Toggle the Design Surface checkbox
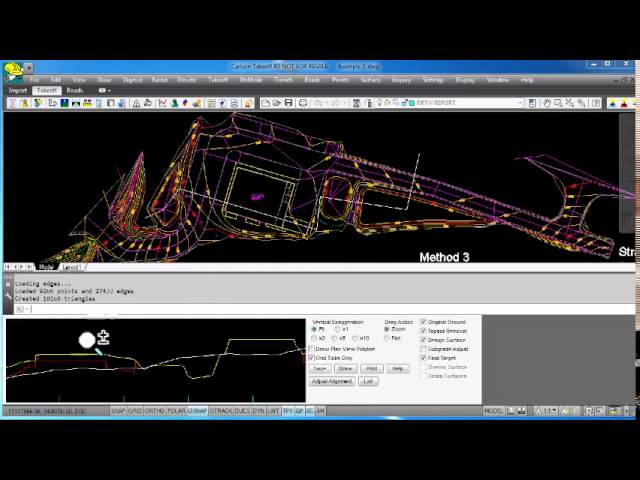The image size is (640, 480). coord(423,340)
